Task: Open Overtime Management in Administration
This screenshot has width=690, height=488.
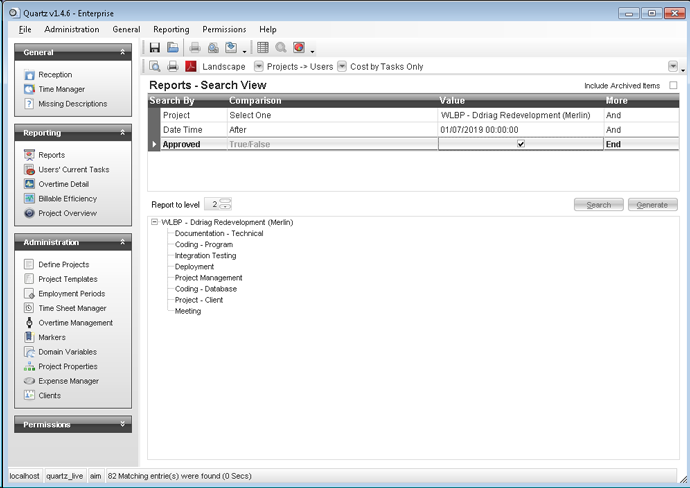Action: tap(75, 323)
